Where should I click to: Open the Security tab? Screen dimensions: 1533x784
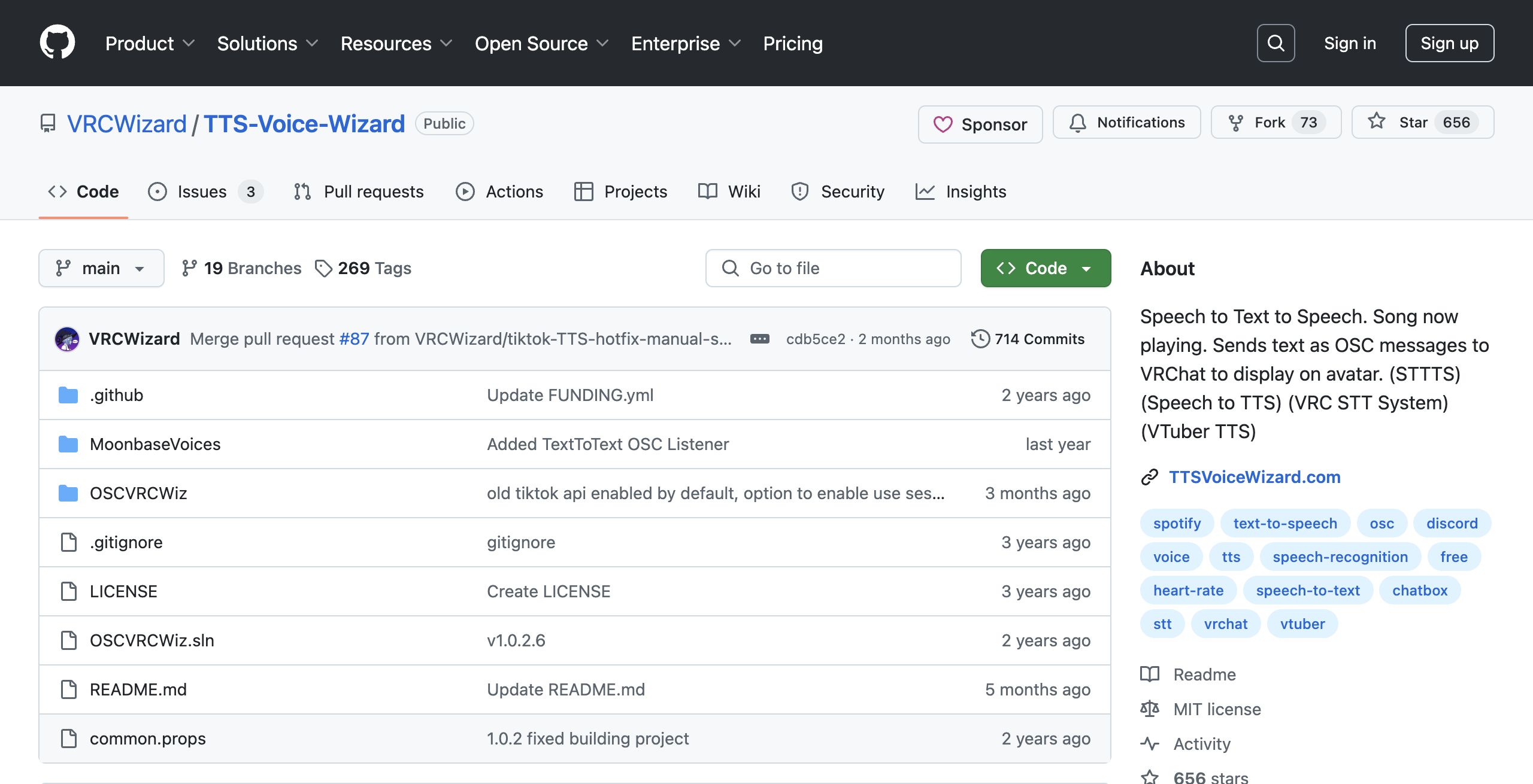pos(837,192)
